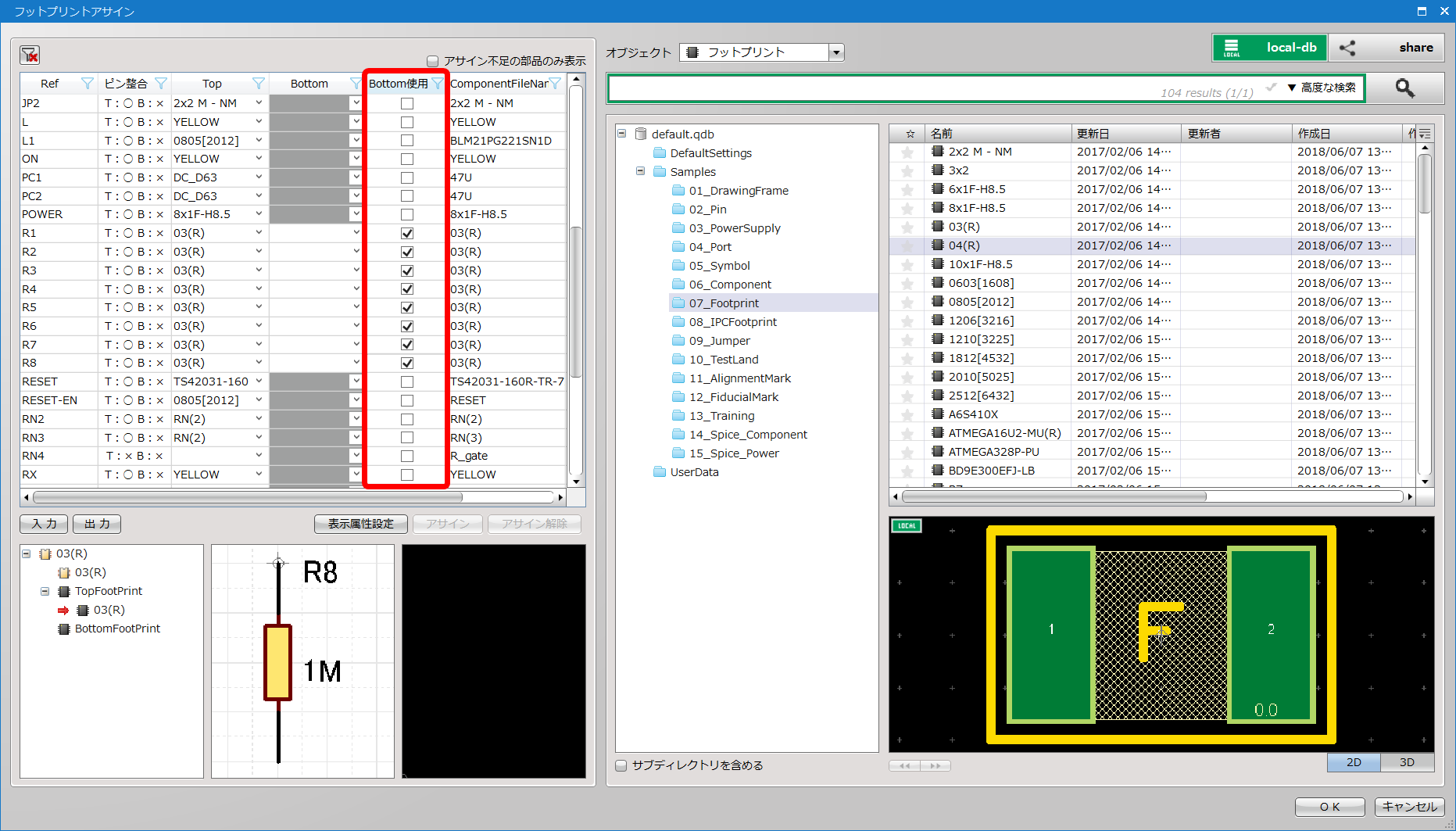This screenshot has height=831, width=1456.
Task: Uncheck Bottom使用 checkbox for R1
Action: (x=407, y=233)
